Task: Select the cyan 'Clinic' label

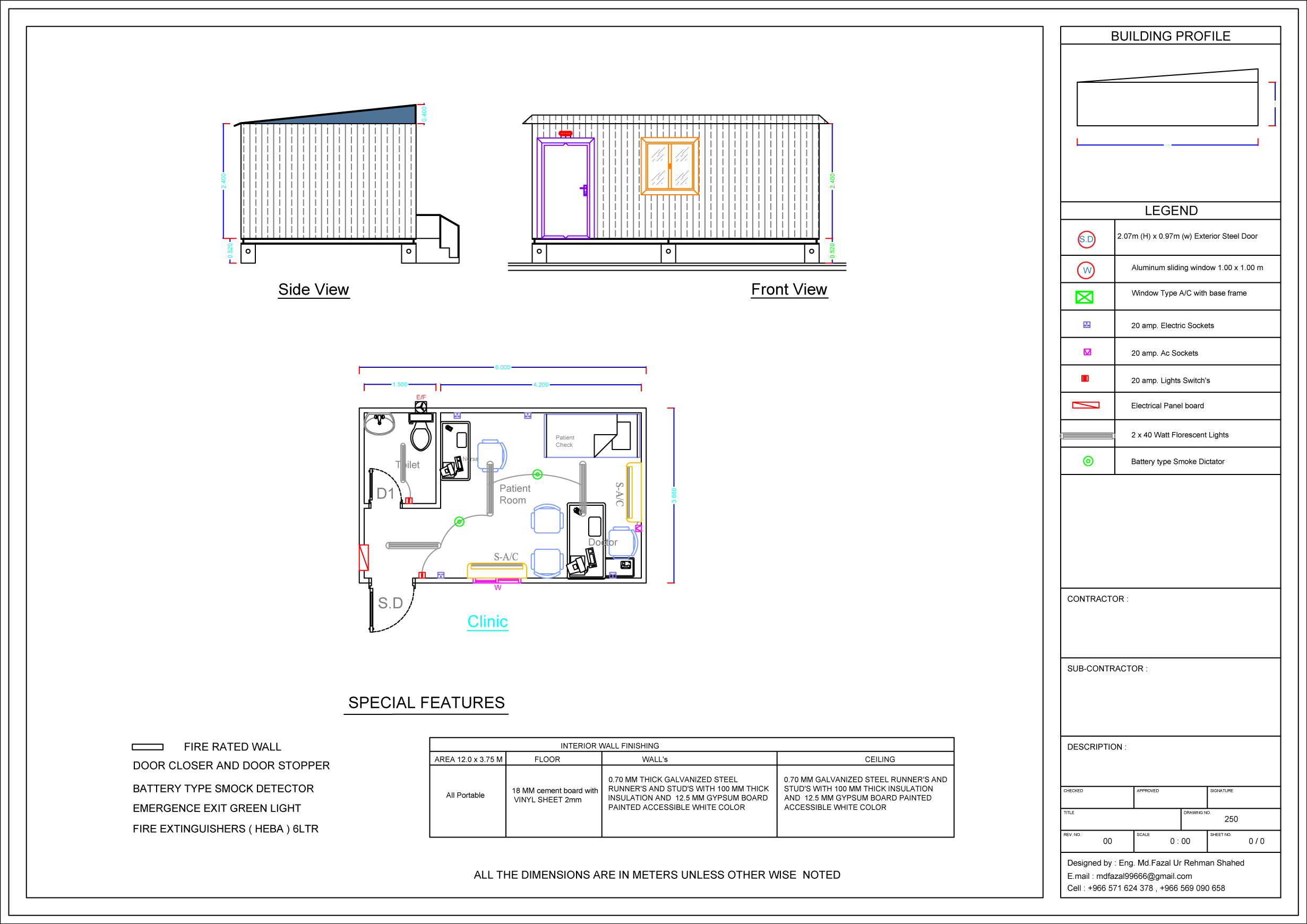Action: click(x=487, y=621)
